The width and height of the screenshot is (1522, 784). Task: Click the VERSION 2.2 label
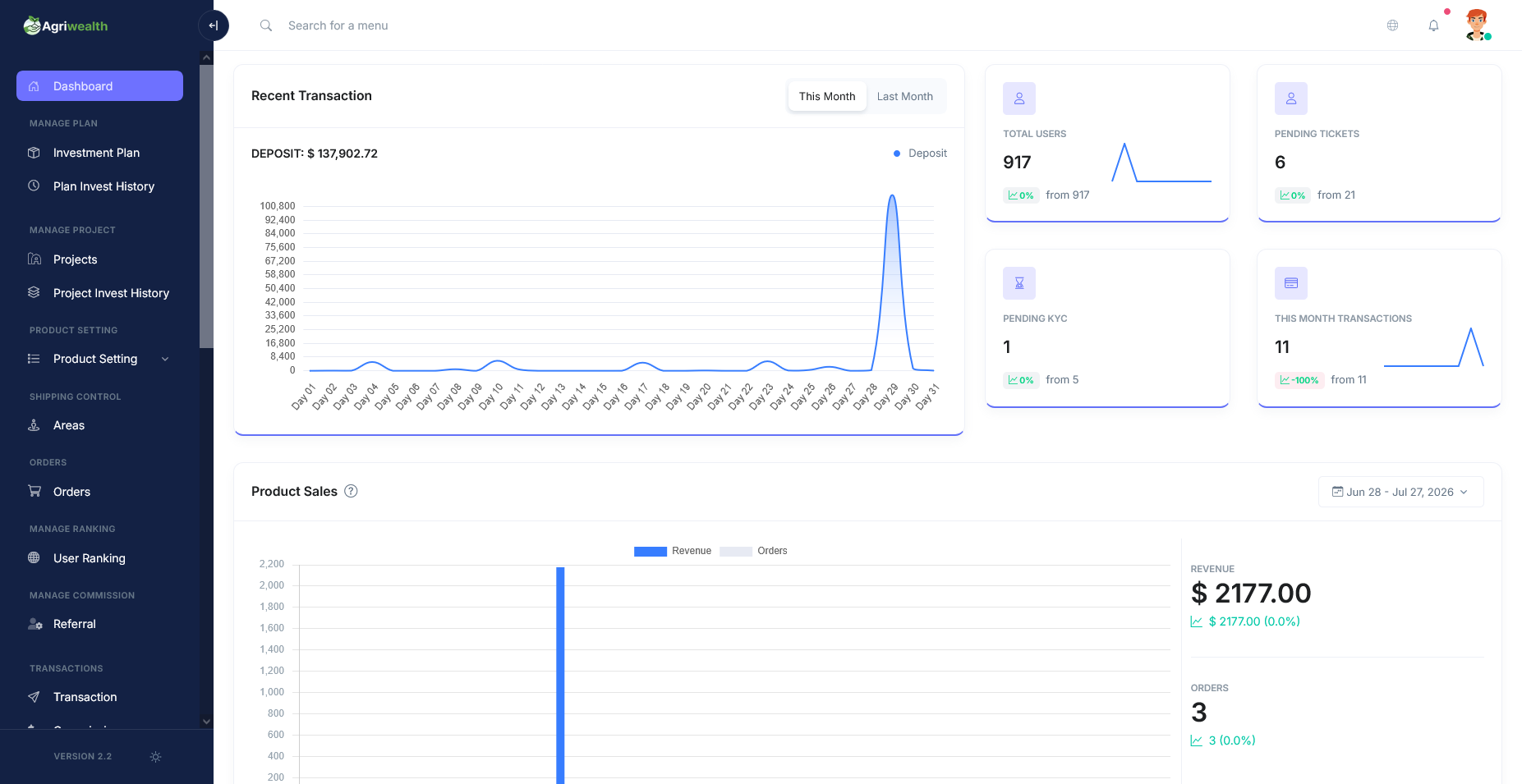pyautogui.click(x=83, y=757)
